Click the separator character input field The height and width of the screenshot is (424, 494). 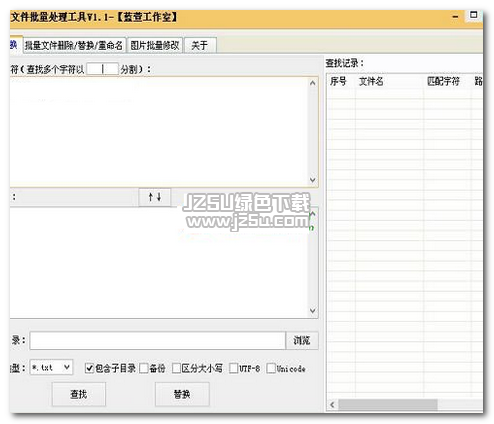102,69
